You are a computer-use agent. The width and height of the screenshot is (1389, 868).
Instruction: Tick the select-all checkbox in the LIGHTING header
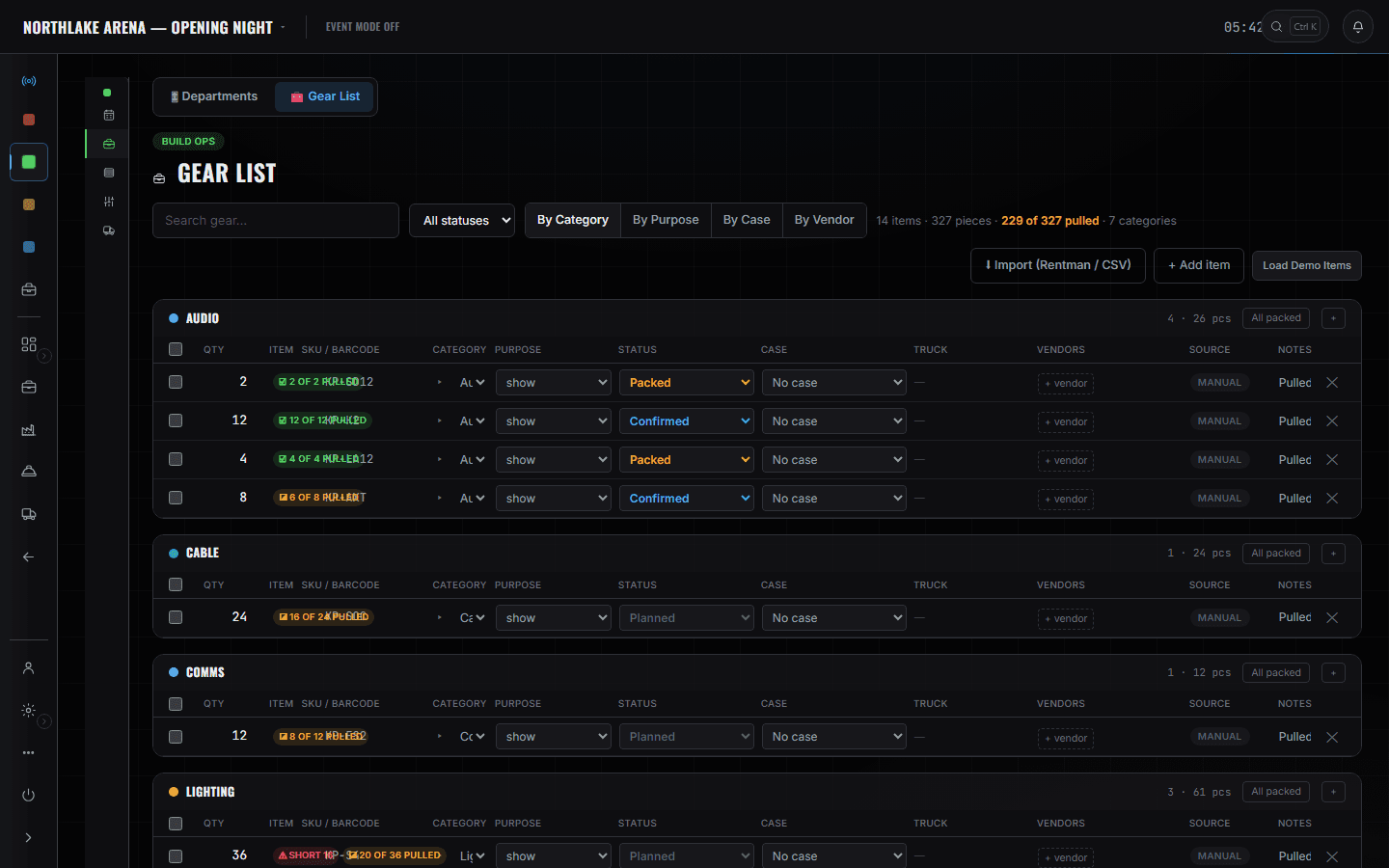tap(176, 824)
